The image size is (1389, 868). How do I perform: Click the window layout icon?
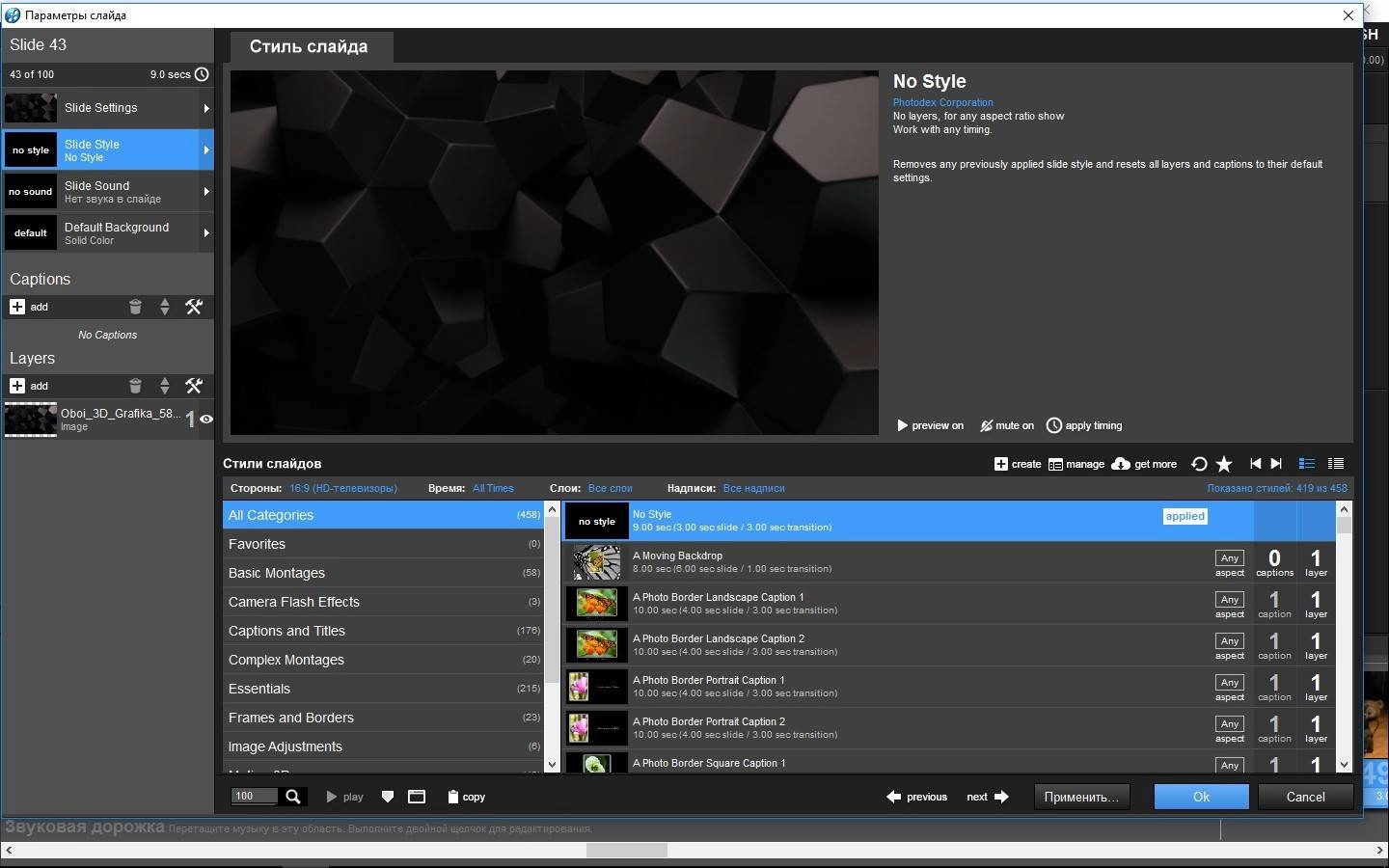click(417, 797)
